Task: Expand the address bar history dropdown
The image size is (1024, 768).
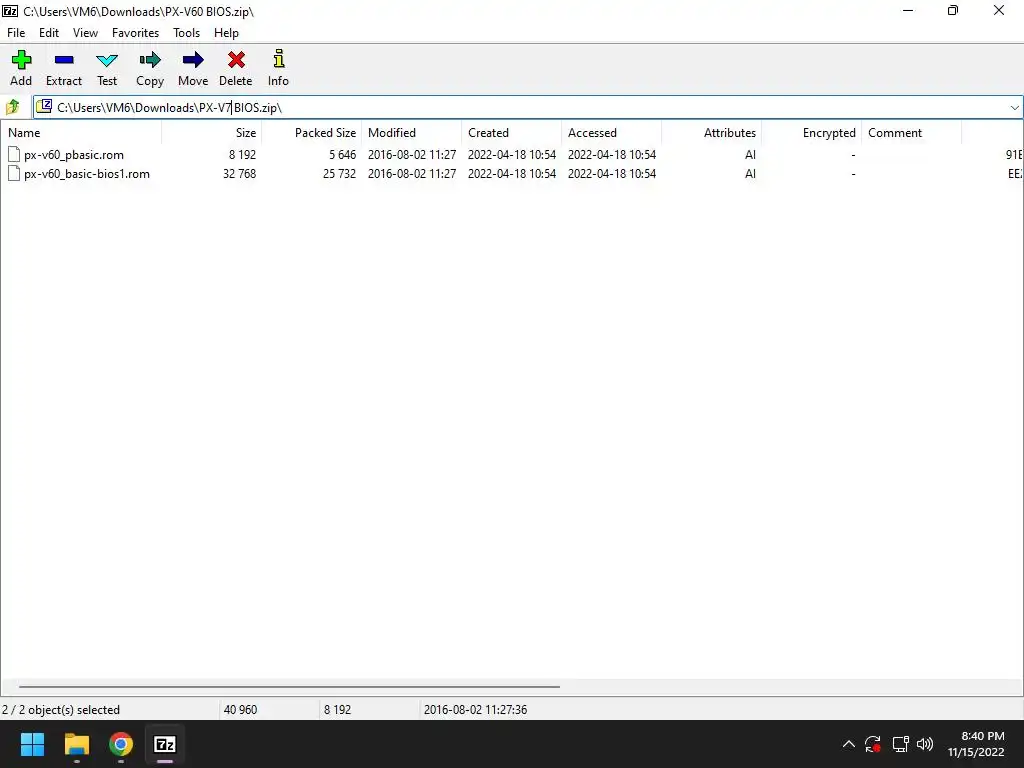Action: 1014,108
